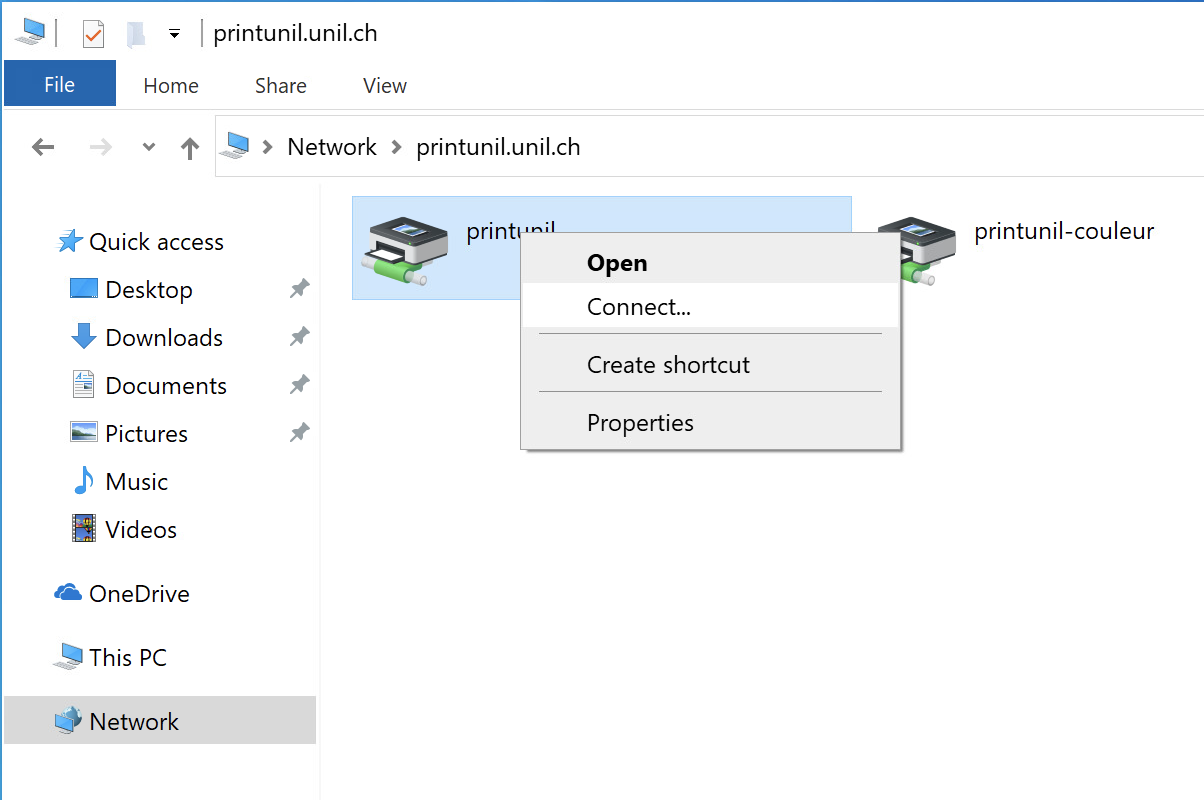The image size is (1204, 800).
Task: Open the recent locations dropdown arrow
Action: [149, 148]
